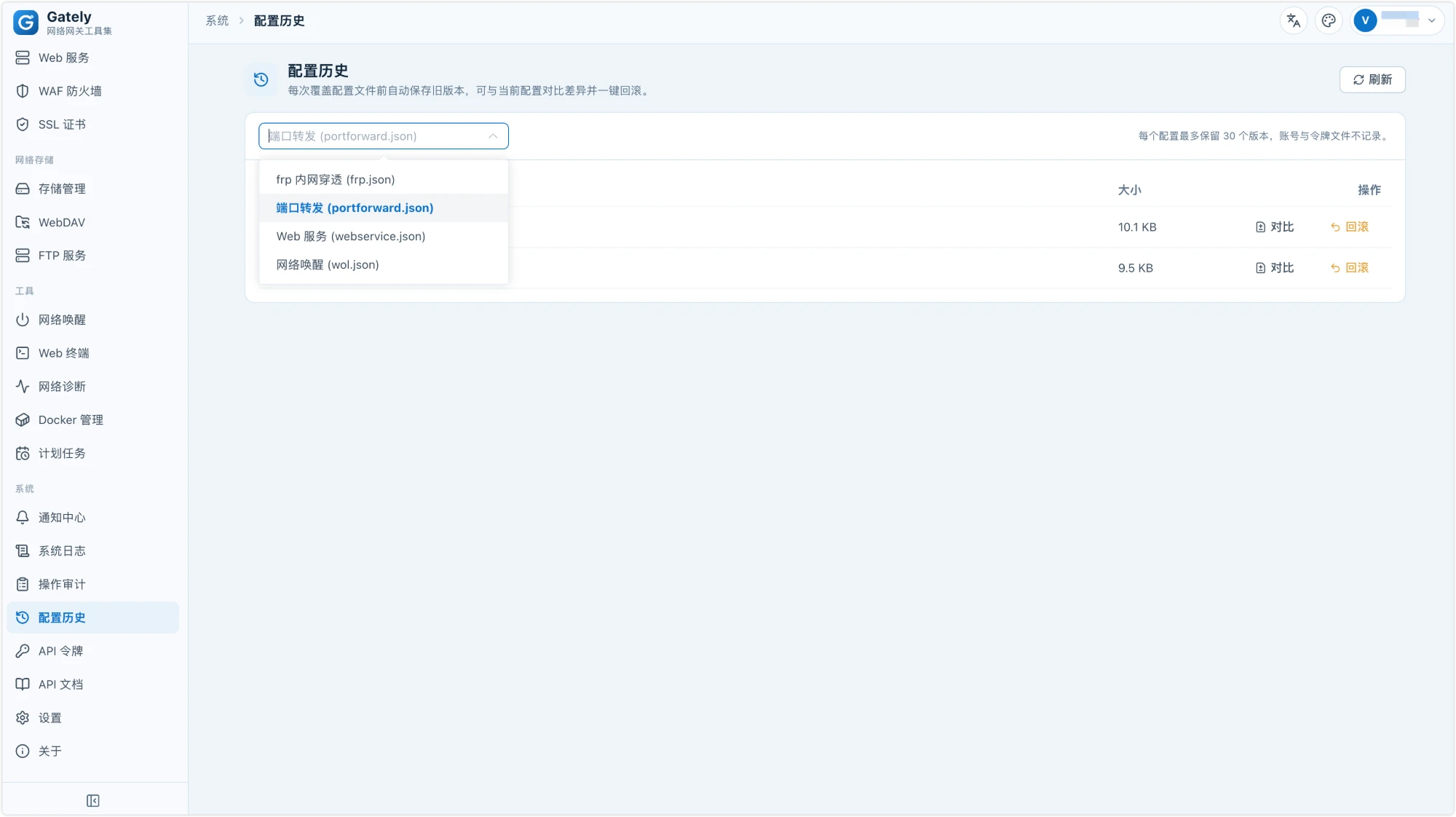
Task: Open FTP 服务 sidebar entry
Action: [x=92, y=256]
